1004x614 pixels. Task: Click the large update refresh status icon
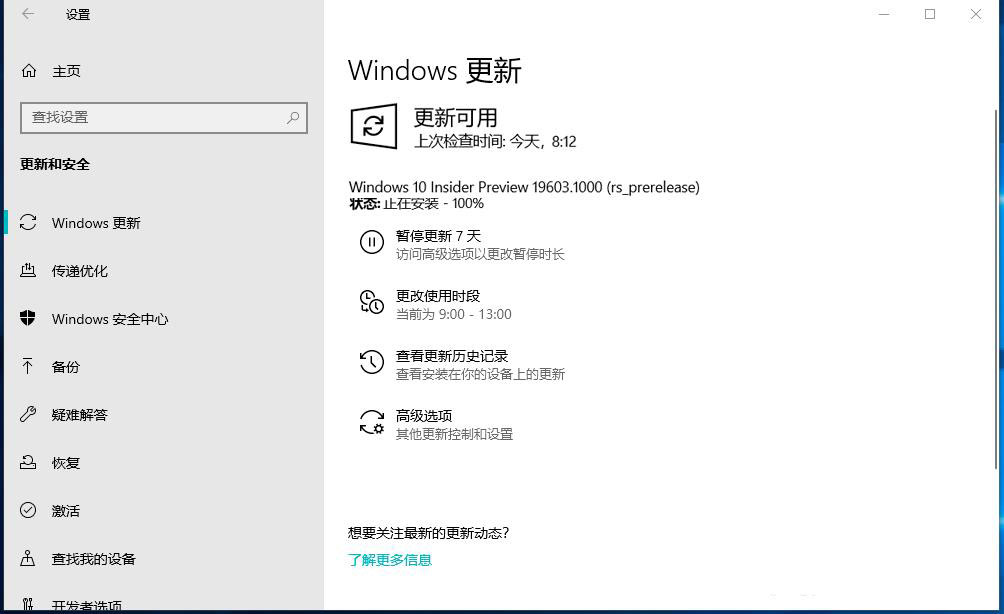click(374, 126)
